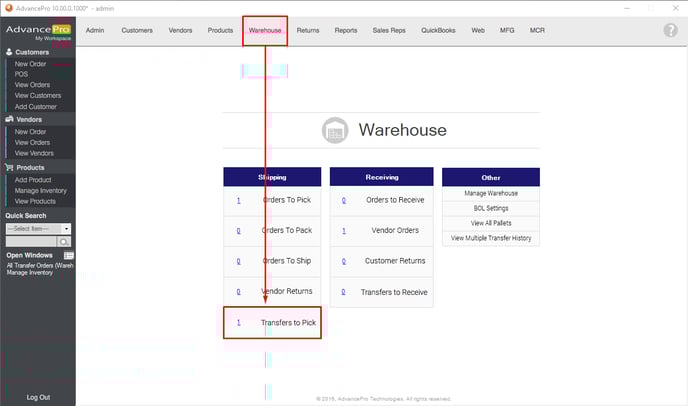This screenshot has width=688, height=406.
Task: Click the Quick Search text field
Action: point(30,242)
